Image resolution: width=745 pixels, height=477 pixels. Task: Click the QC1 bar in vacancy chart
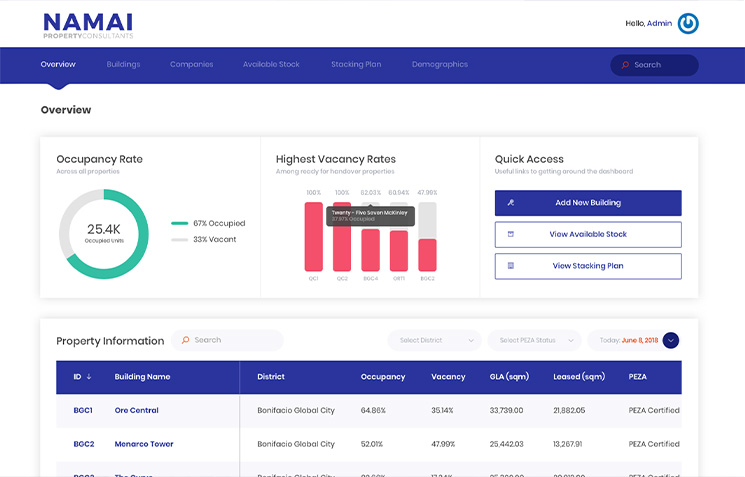tap(314, 237)
